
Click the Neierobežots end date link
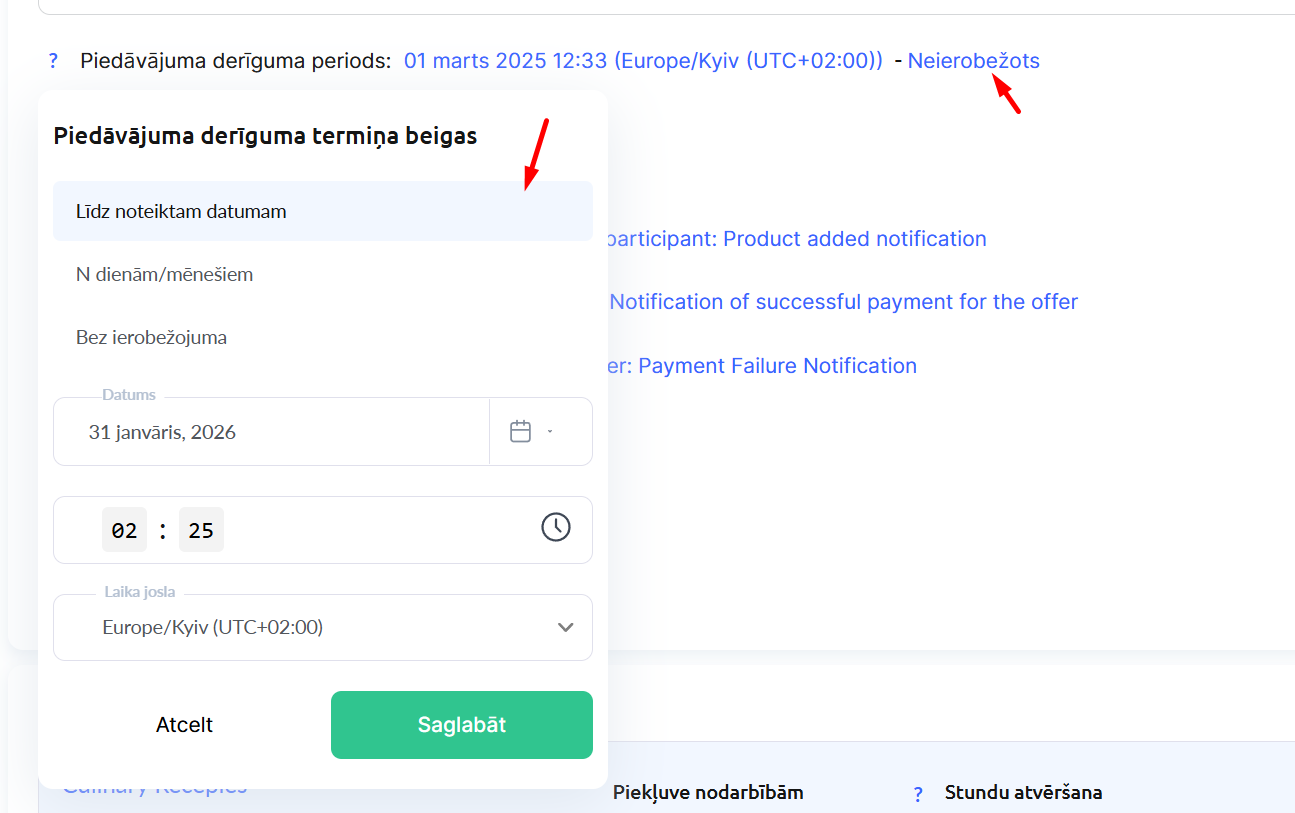[x=973, y=61]
